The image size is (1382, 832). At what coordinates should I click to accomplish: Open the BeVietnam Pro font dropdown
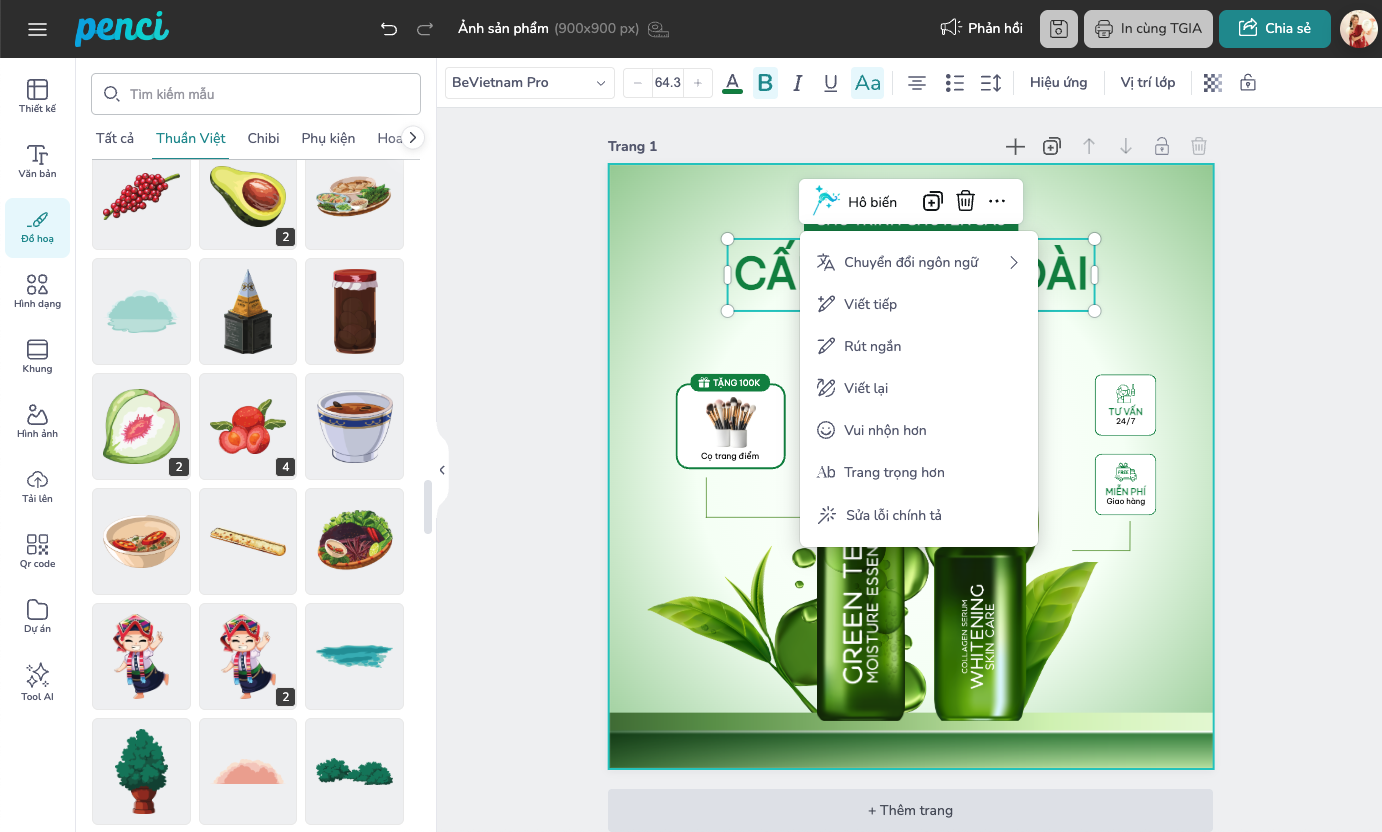[529, 83]
